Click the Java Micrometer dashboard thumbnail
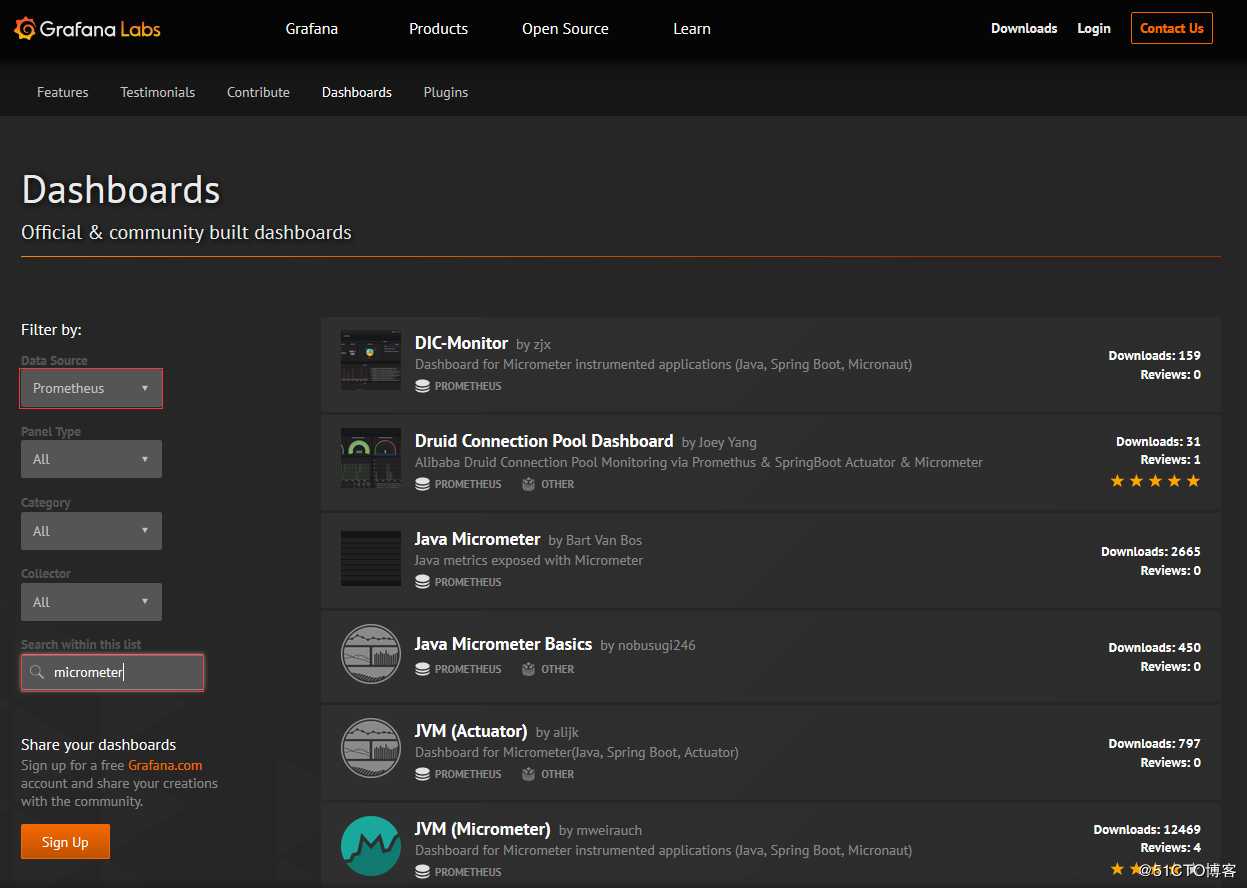Image resolution: width=1247 pixels, height=888 pixels. pos(370,558)
